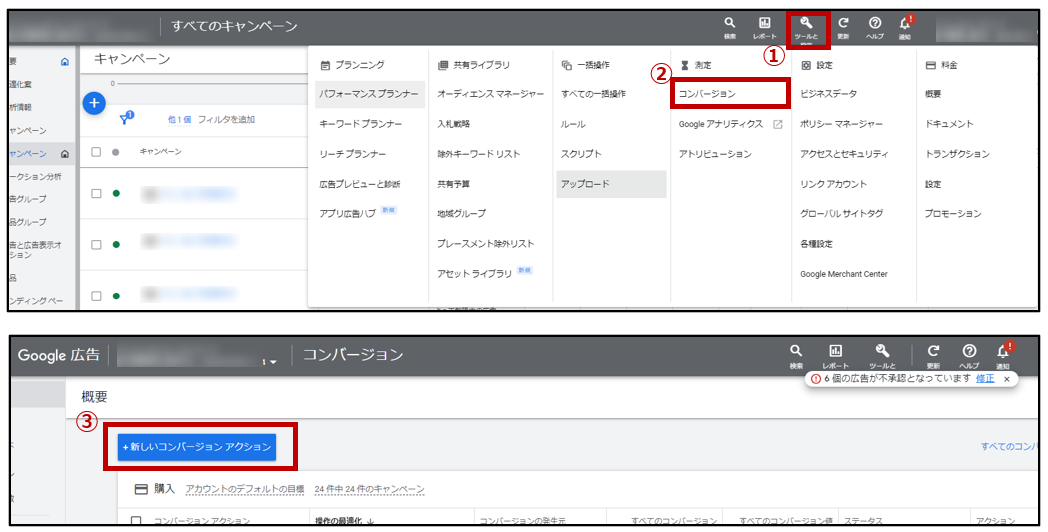Image resolution: width=1048 pixels, height=532 pixels.
Task: Open オーディエンス マネージャー
Action: (x=491, y=94)
